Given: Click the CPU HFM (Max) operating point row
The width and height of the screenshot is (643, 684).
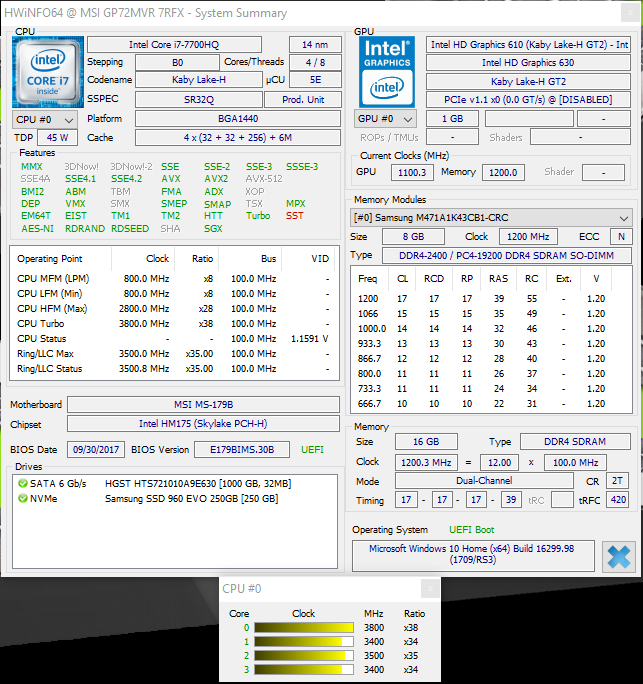Looking at the screenshot, I should point(174,309).
